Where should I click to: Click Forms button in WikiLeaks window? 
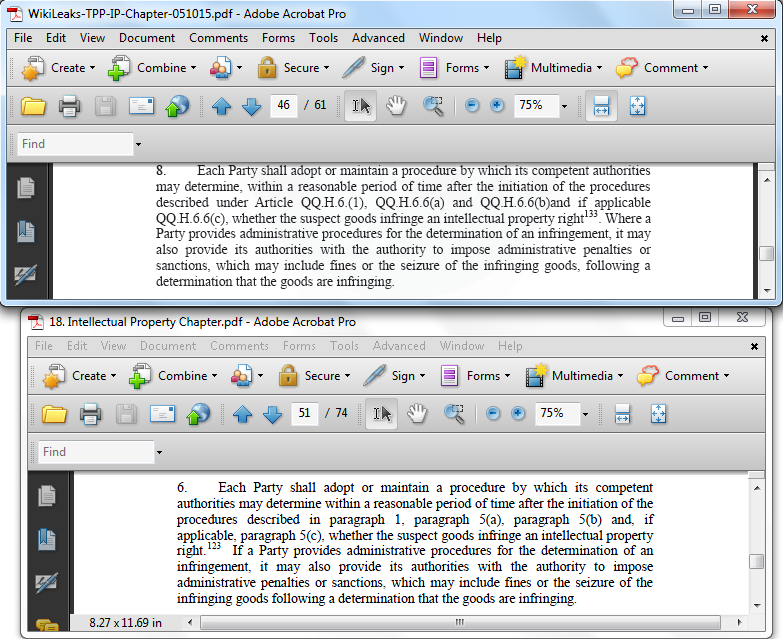454,68
